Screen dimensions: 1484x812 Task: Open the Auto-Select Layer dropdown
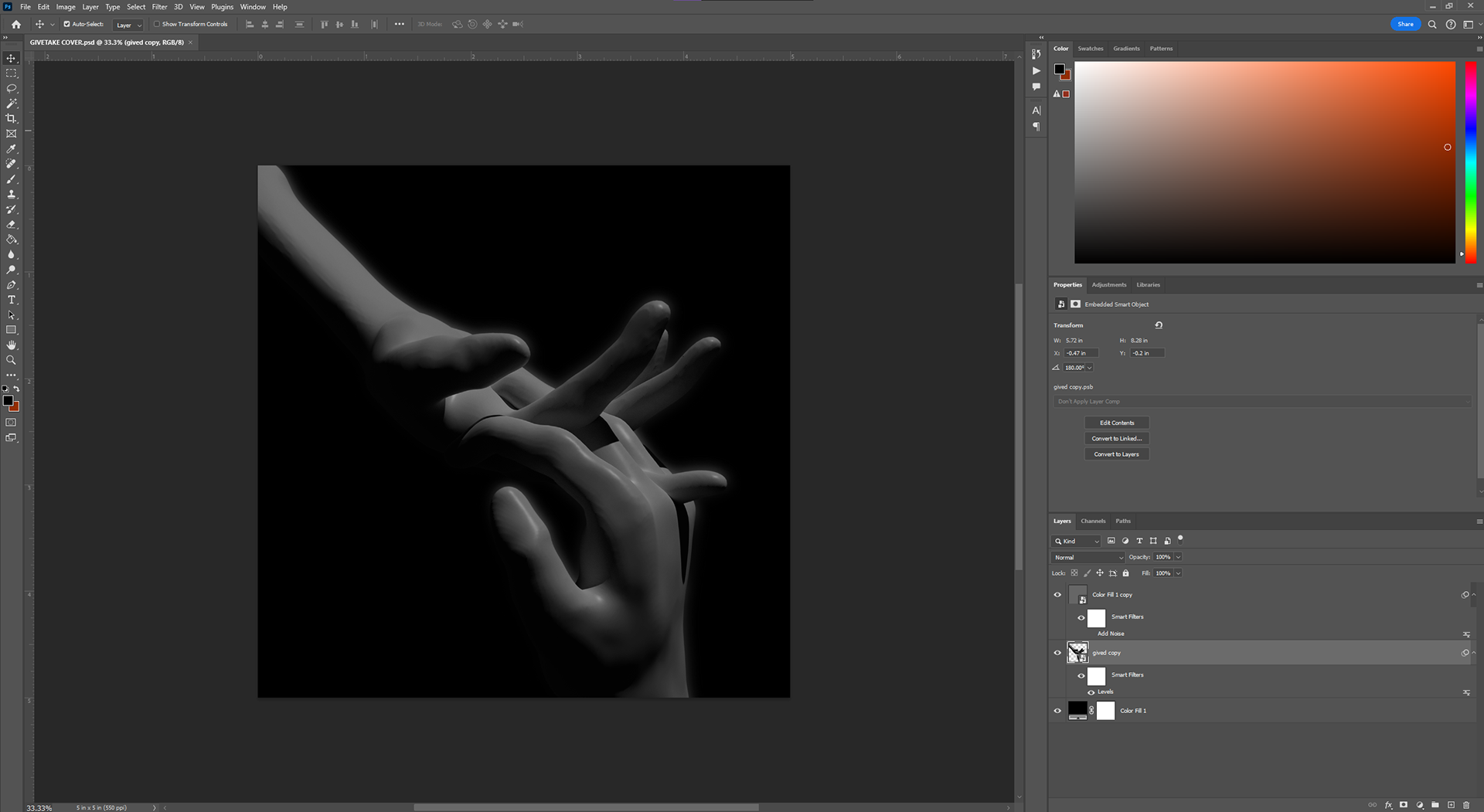[x=128, y=25]
